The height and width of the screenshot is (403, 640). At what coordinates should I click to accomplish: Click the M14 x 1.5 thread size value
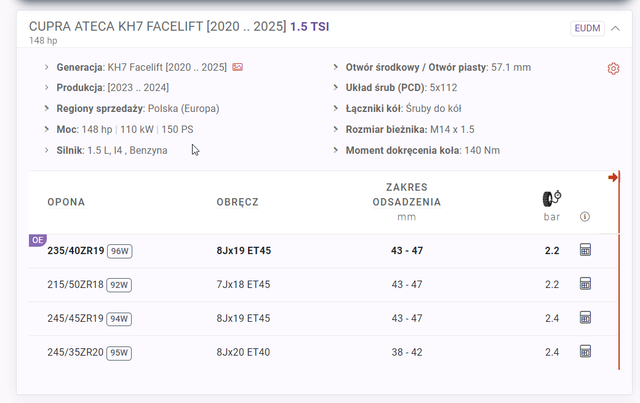pos(452,129)
